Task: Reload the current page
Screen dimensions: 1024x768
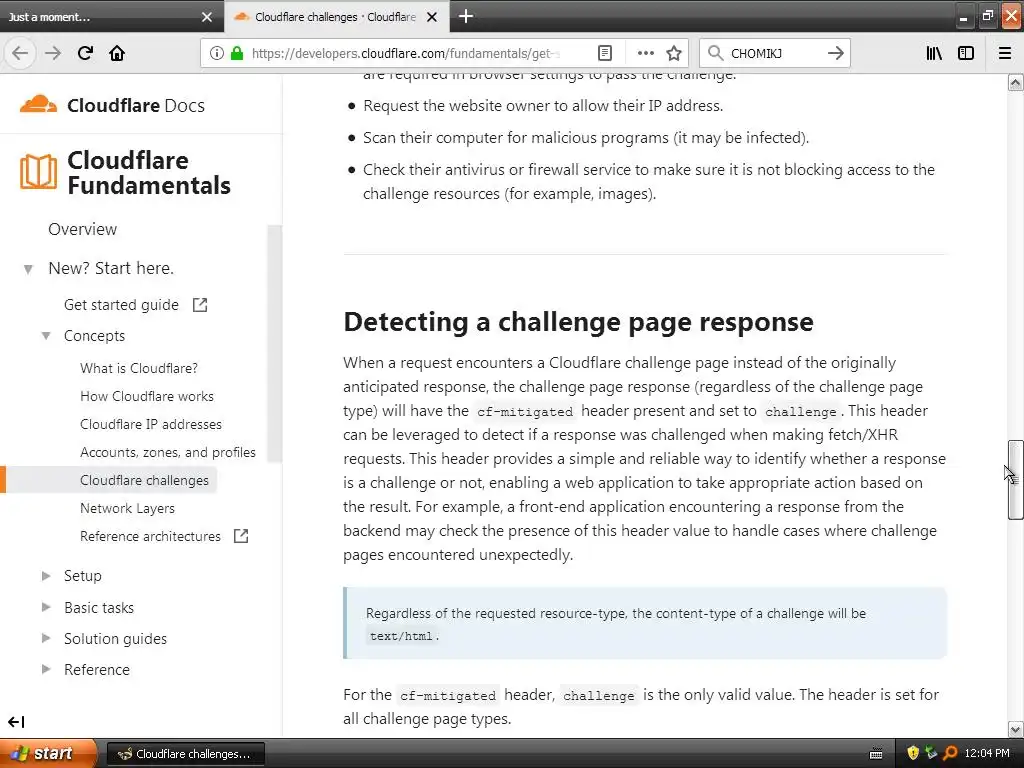Action: tap(85, 53)
